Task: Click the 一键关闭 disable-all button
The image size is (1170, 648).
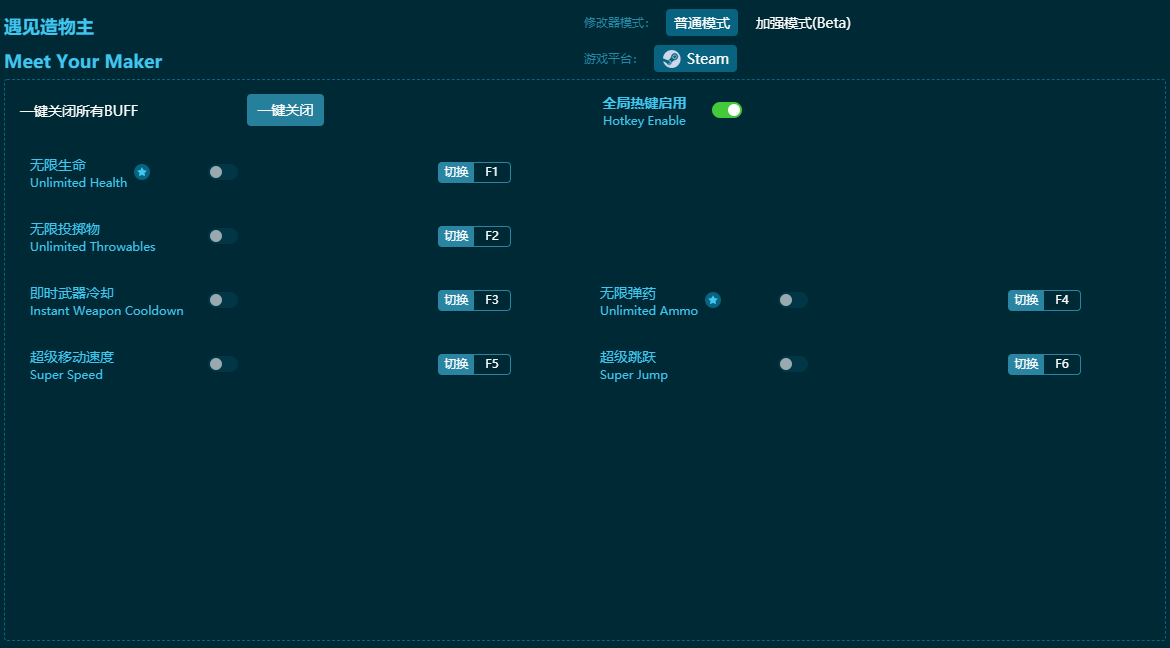Action: 285,110
